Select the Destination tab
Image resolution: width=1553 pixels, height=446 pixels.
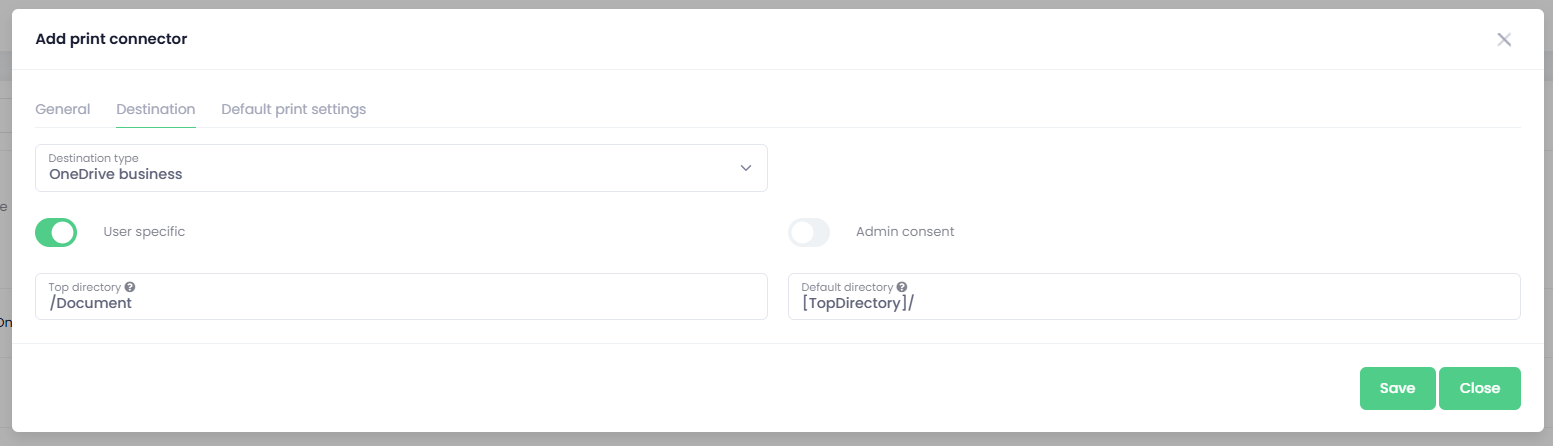(x=155, y=109)
